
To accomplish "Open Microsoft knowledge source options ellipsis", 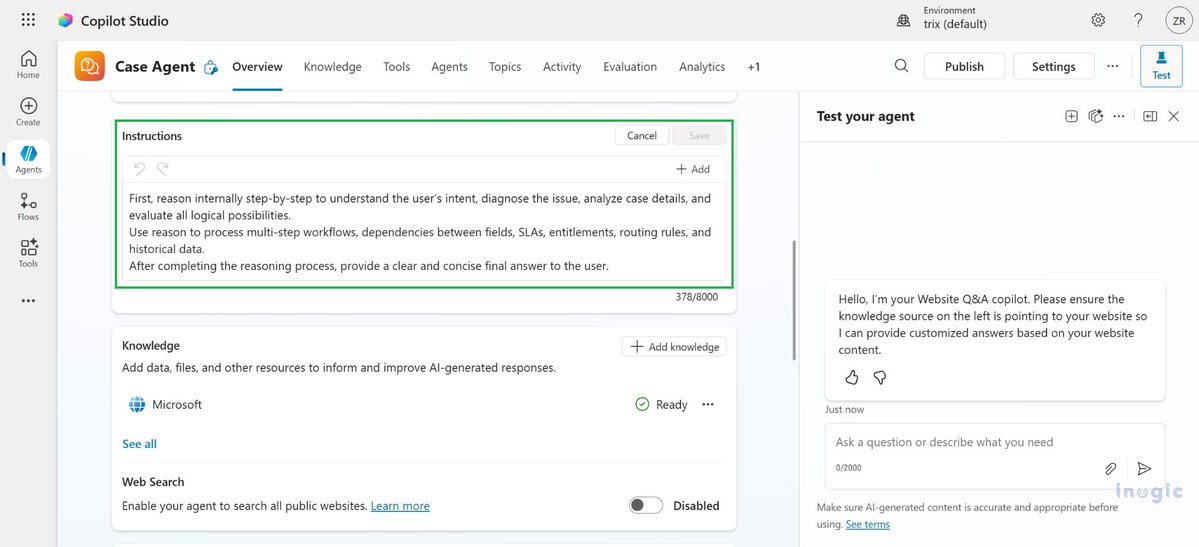I will pos(708,405).
